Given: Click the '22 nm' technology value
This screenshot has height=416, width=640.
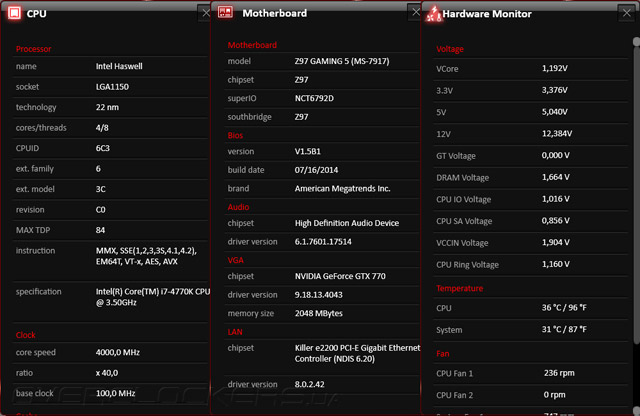Looking at the screenshot, I should 107,107.
